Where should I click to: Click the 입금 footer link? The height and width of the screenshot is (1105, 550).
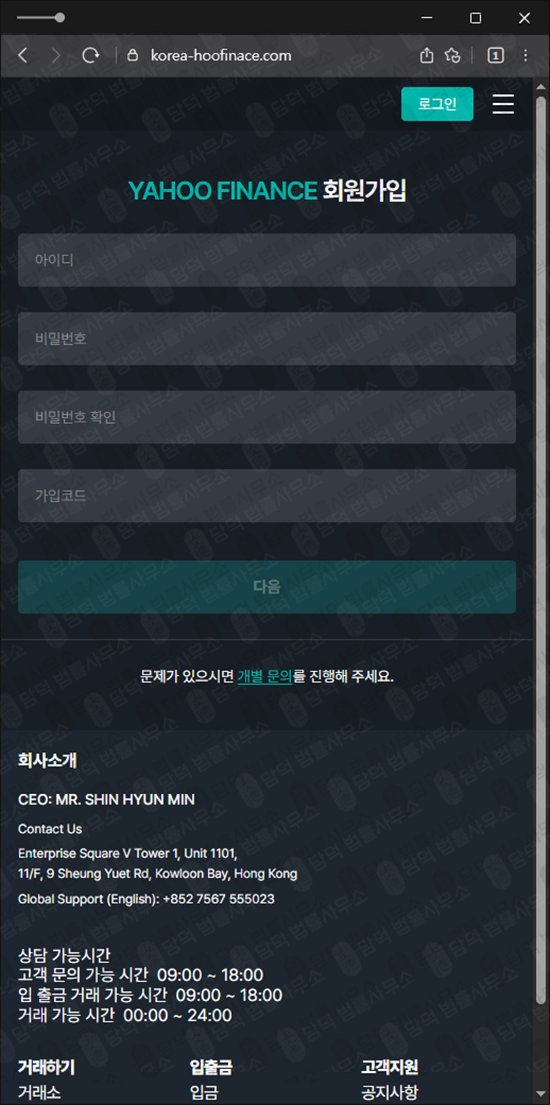tap(204, 1093)
